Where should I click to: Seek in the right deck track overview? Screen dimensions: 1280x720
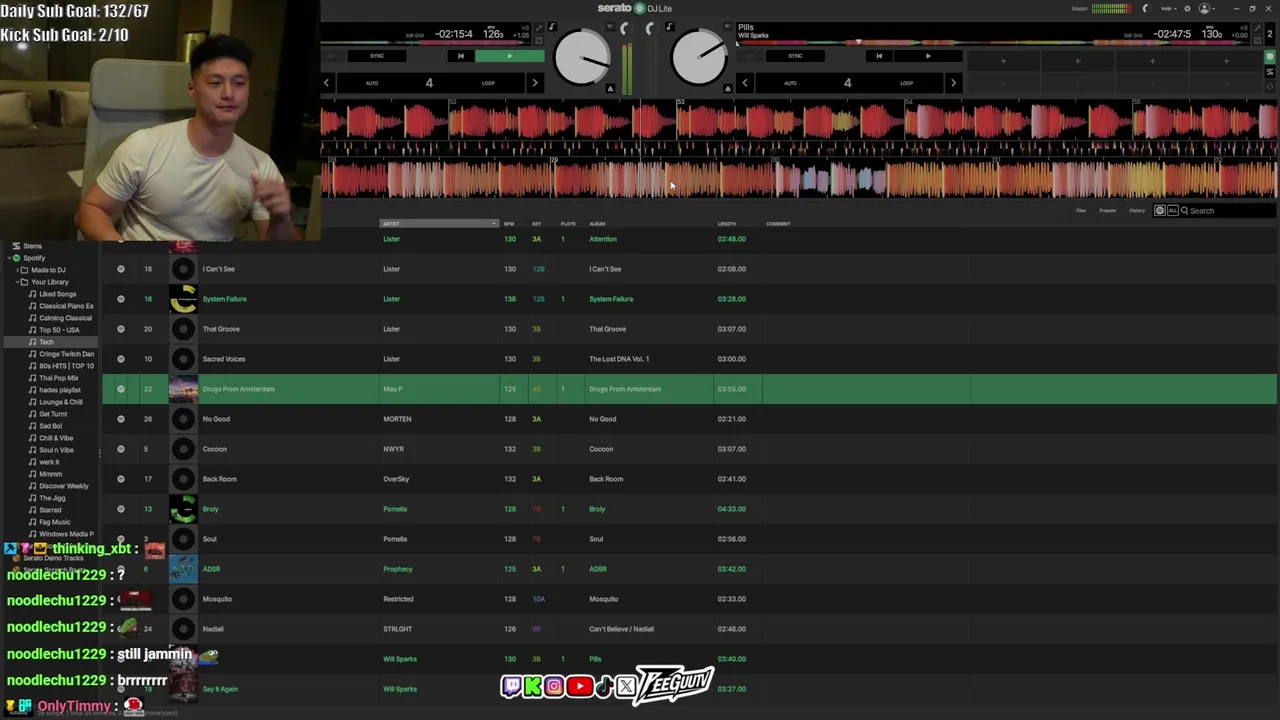(x=1005, y=42)
